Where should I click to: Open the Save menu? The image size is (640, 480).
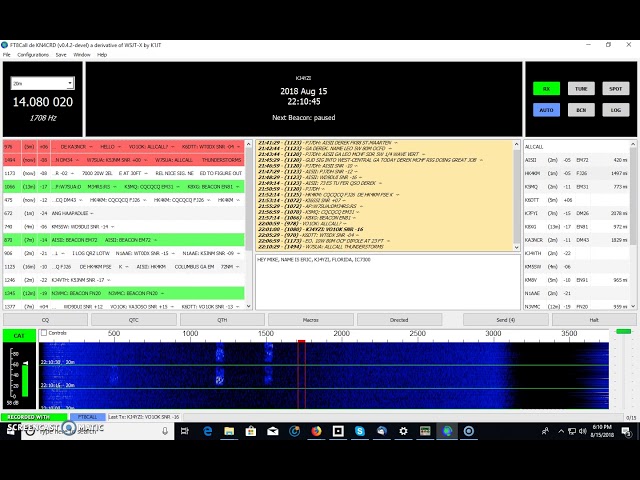pyautogui.click(x=61, y=55)
